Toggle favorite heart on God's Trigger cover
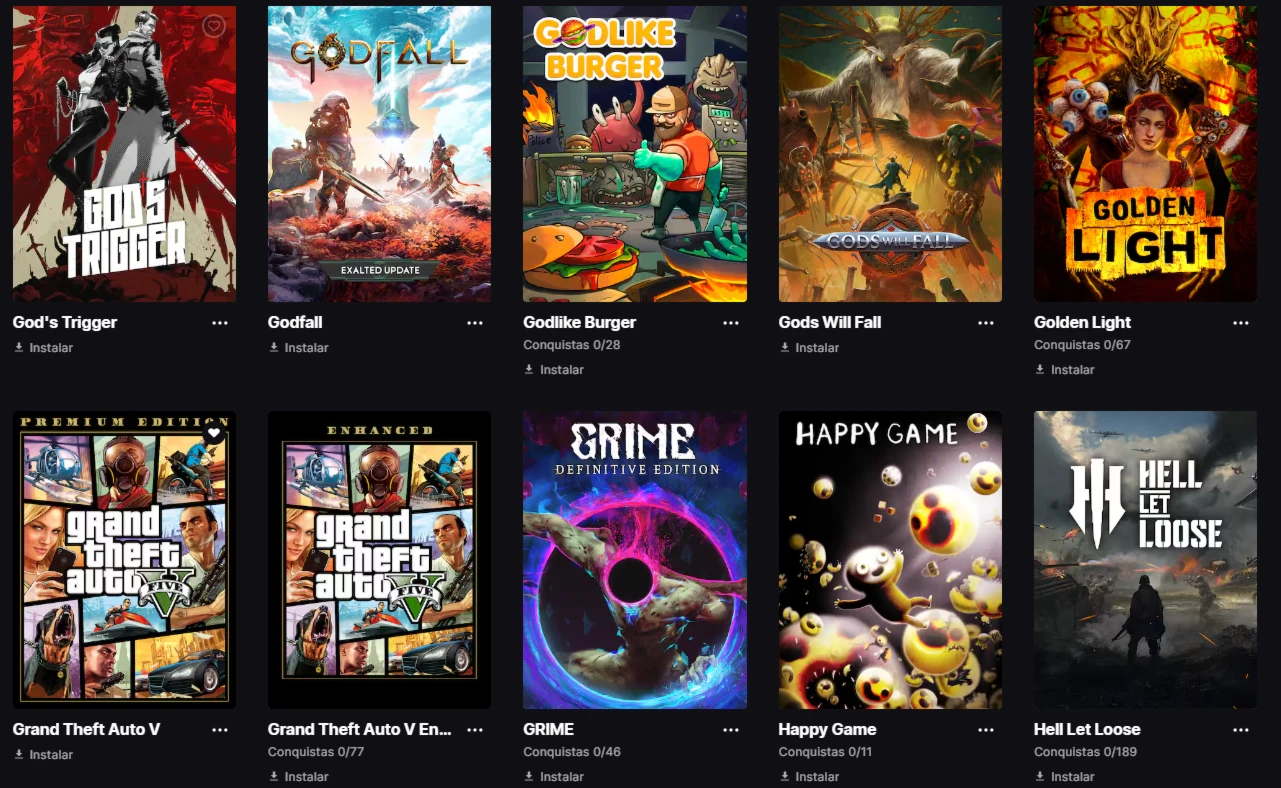 point(214,27)
